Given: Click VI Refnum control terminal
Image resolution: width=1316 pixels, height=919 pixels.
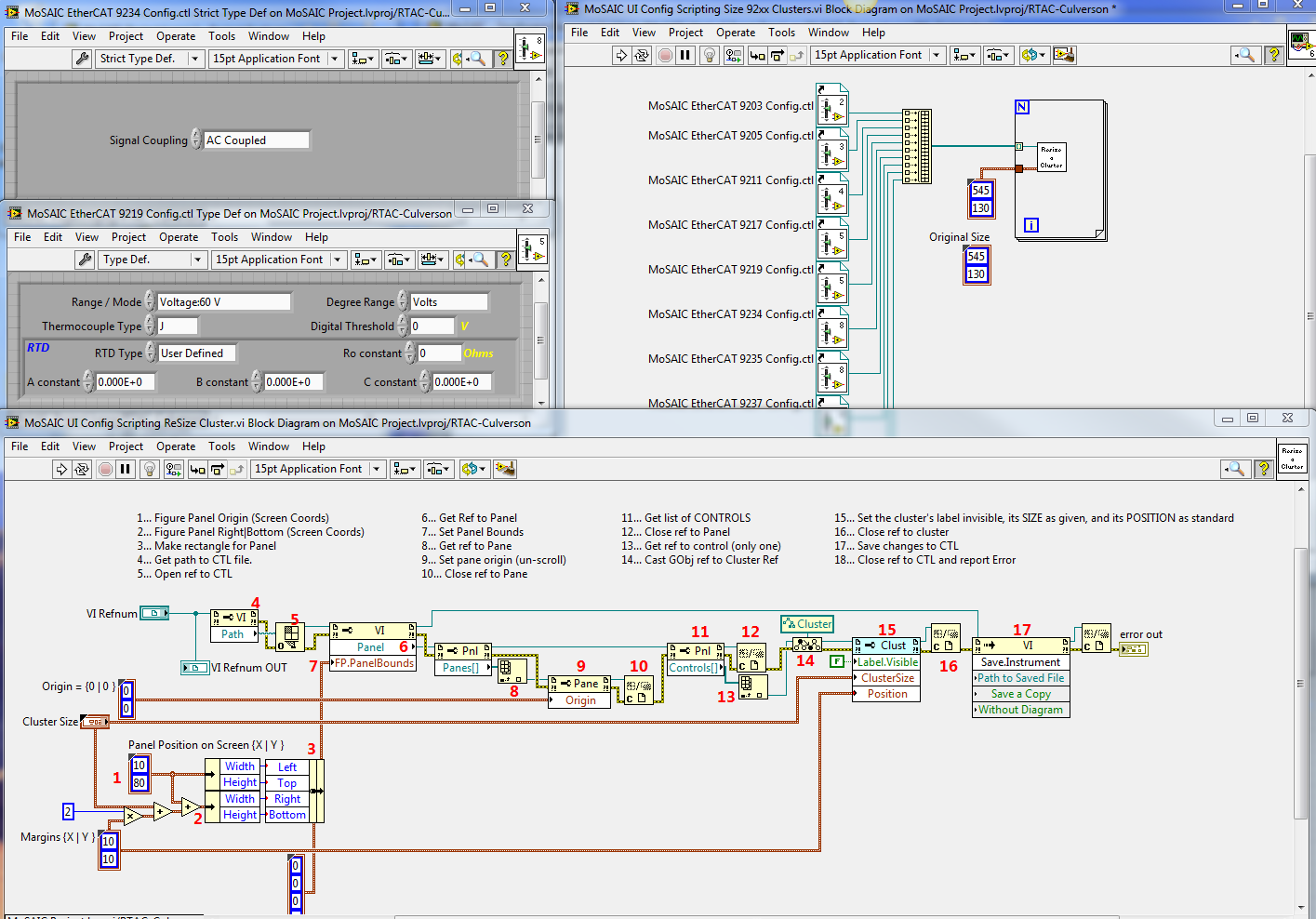Looking at the screenshot, I should (154, 613).
